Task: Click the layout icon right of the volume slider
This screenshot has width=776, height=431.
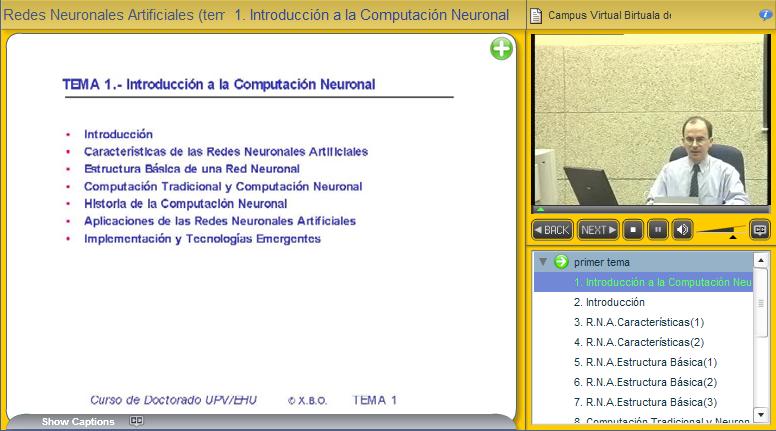Action: point(760,229)
